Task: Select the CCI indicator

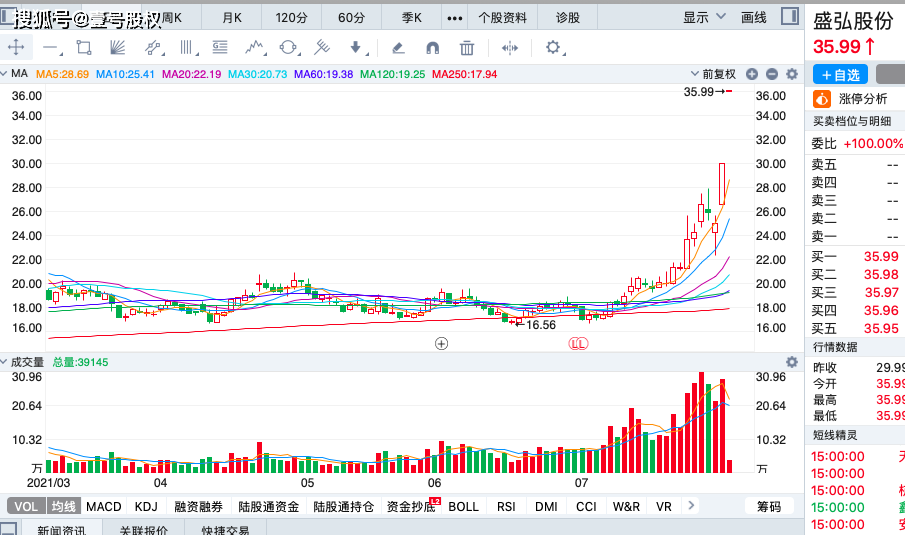Action: [586, 506]
